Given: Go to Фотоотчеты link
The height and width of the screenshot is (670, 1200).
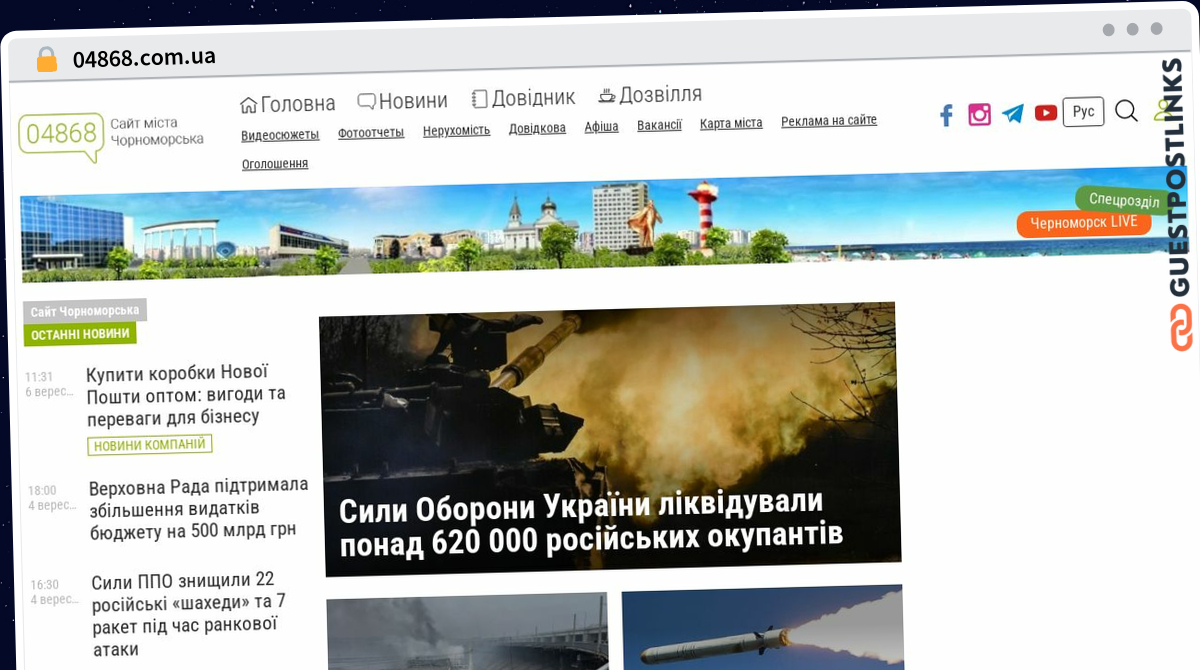Looking at the screenshot, I should tap(371, 132).
